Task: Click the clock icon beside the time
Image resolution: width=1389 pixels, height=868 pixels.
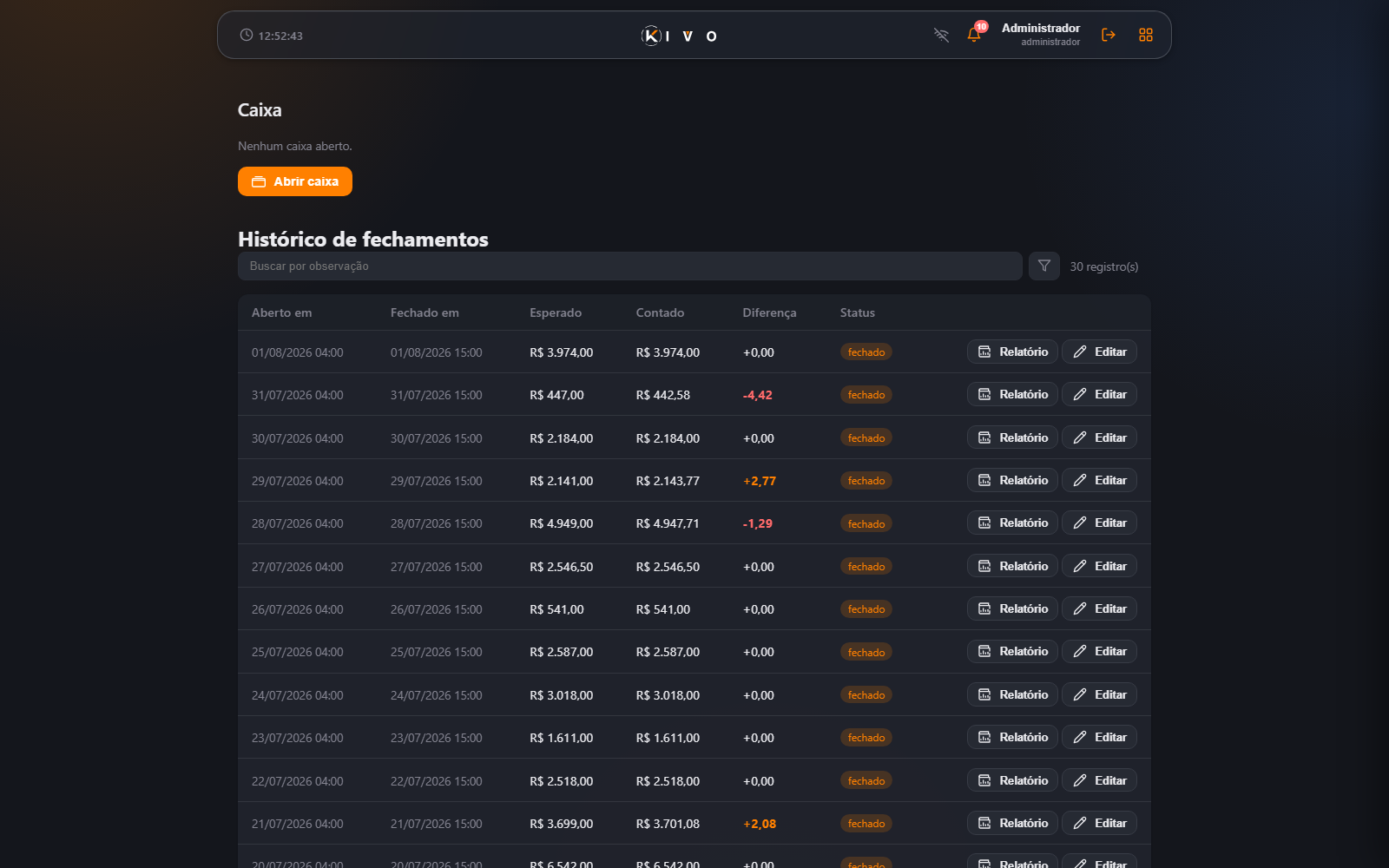Action: [247, 35]
